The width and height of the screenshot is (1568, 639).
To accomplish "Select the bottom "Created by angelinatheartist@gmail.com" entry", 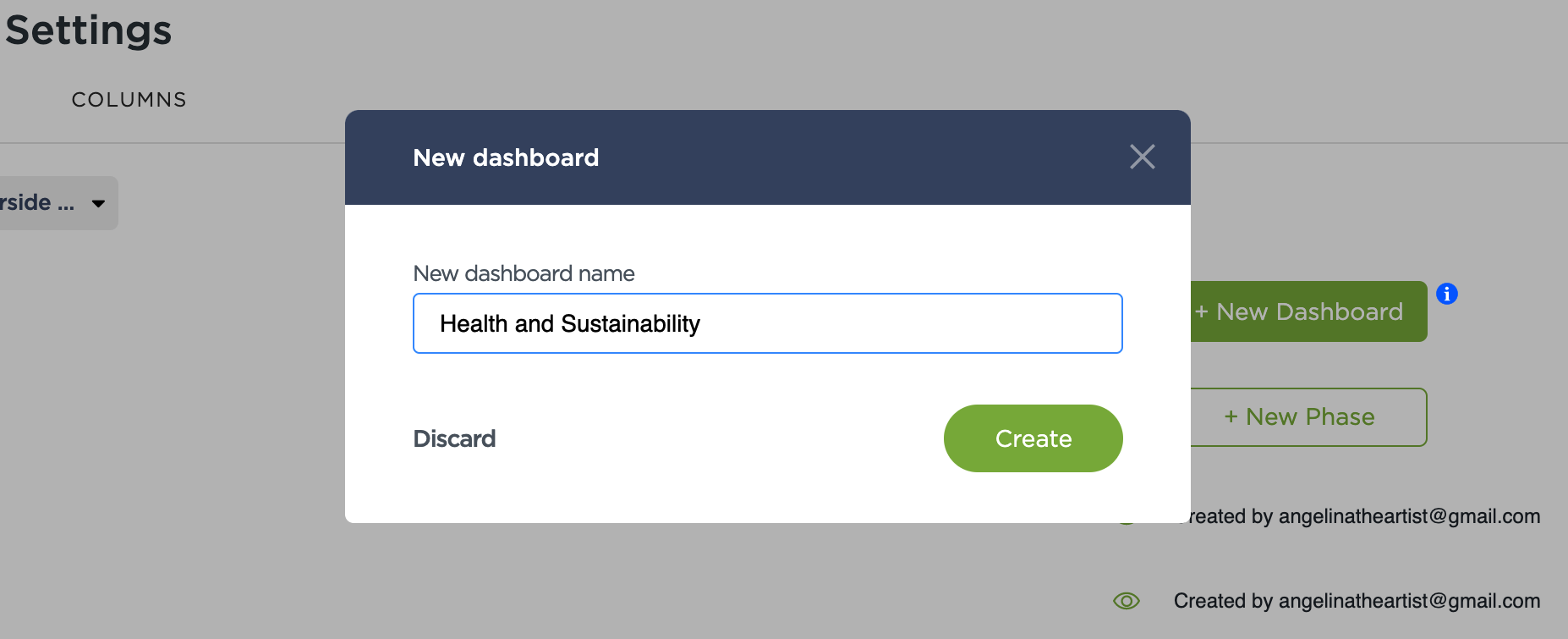I will (x=1357, y=601).
